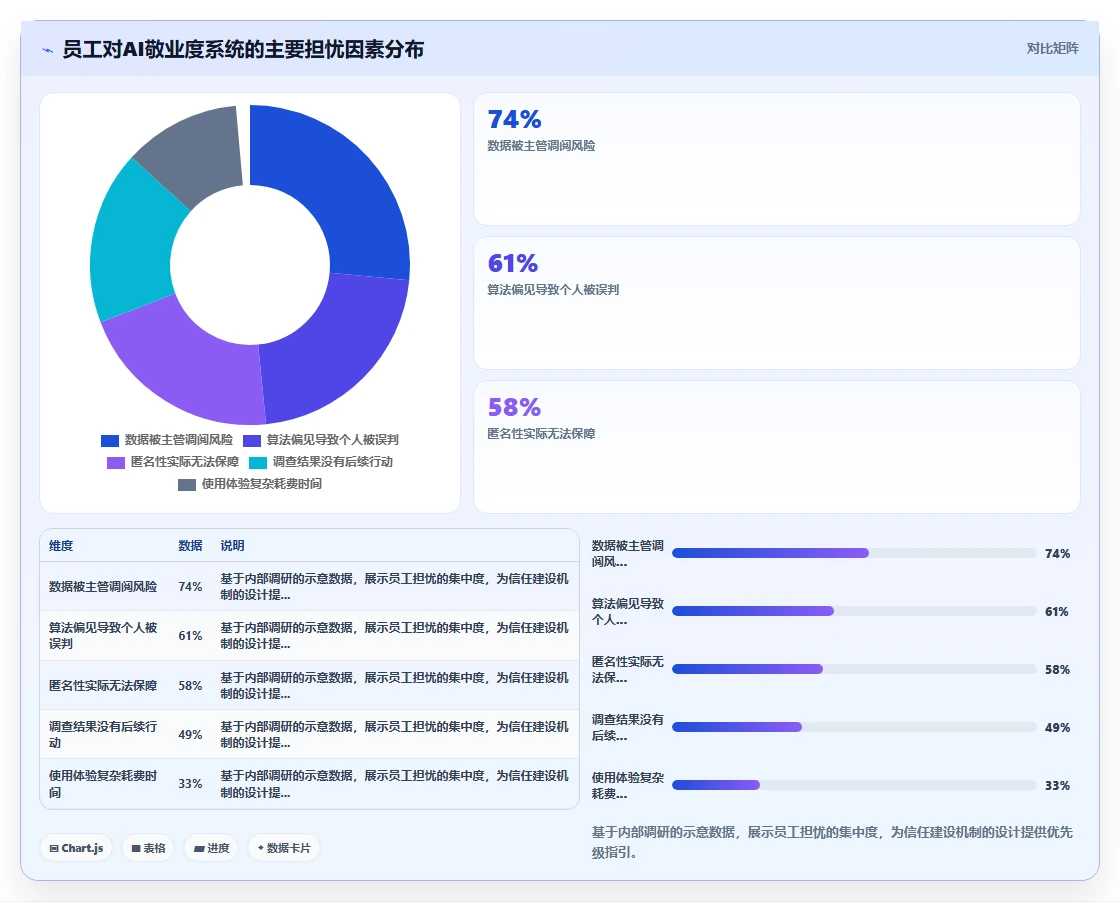Screen dimensions: 1120x902
Task: Click the 33% progress bar
Action: coord(854,785)
